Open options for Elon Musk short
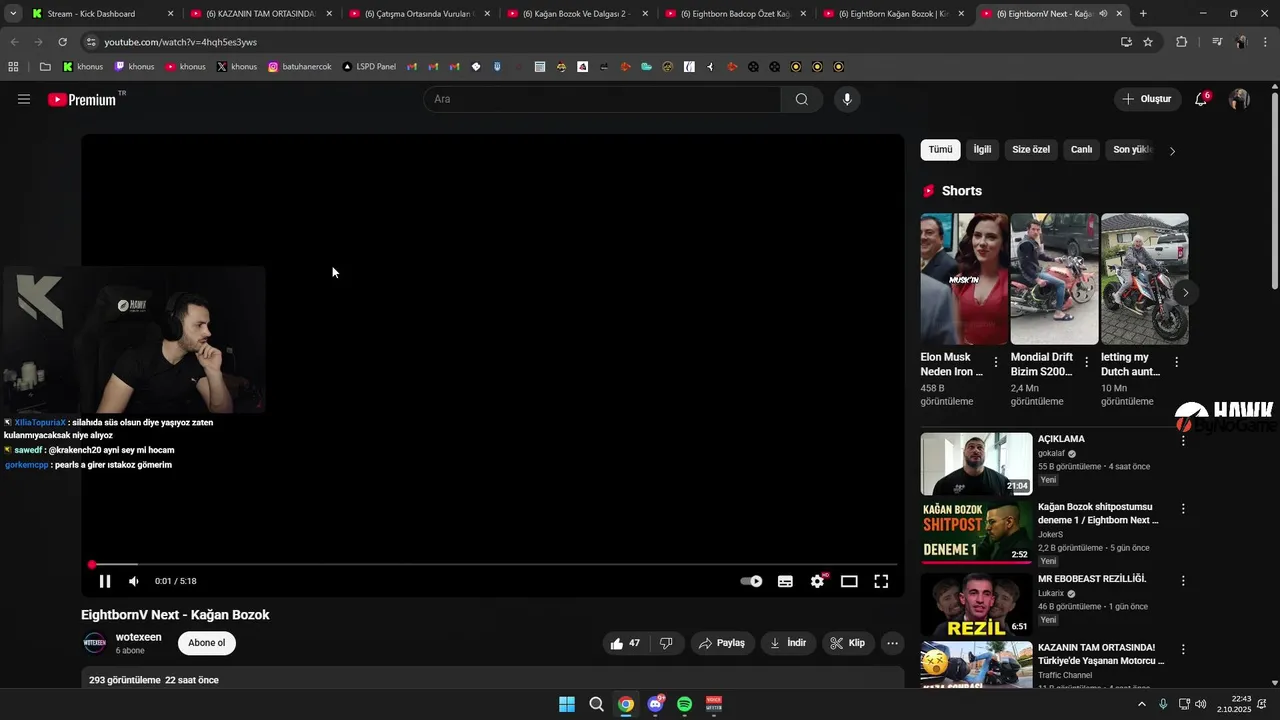1280x720 pixels. click(996, 362)
